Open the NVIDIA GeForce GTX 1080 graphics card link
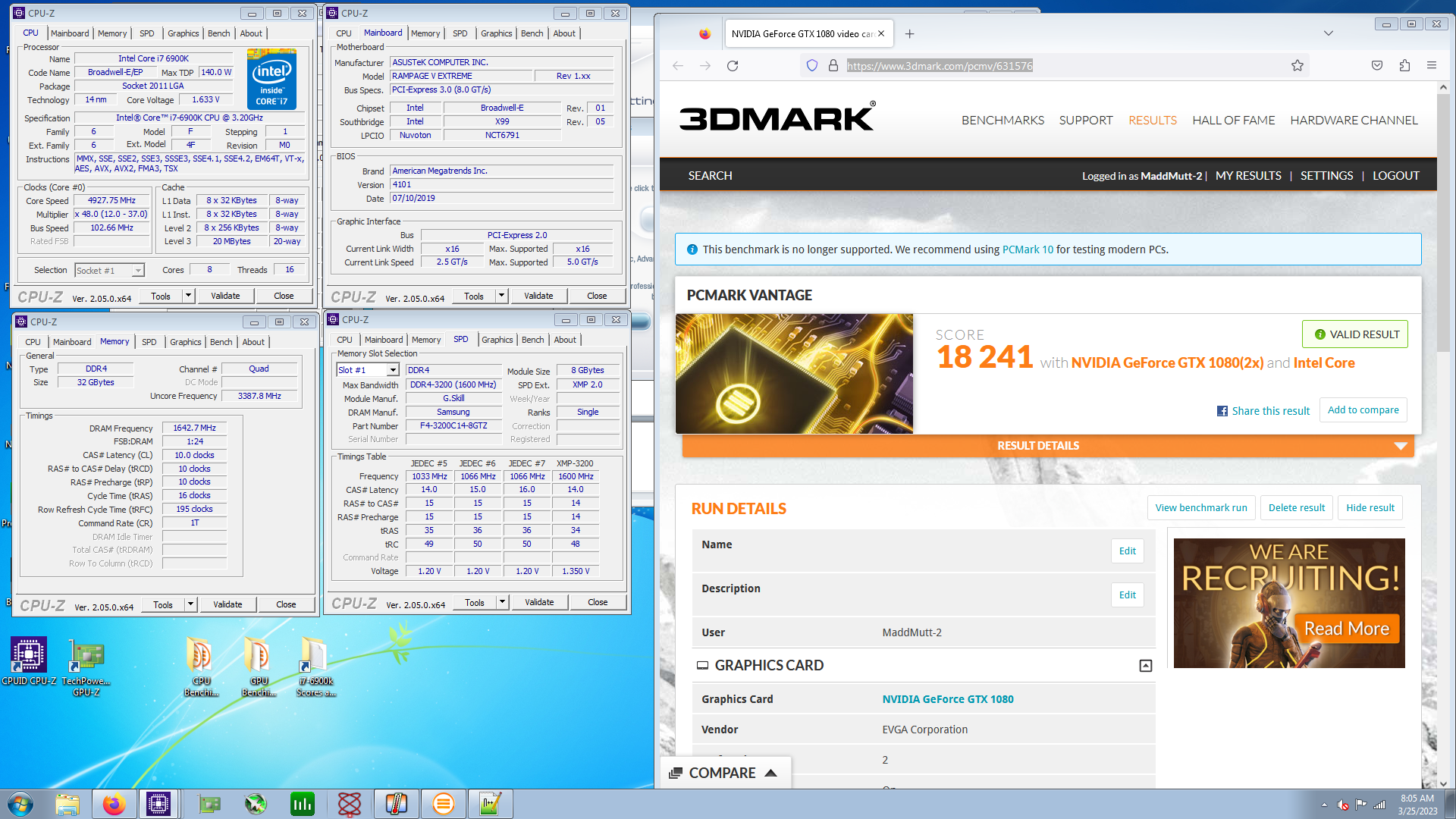The image size is (1456, 819). point(948,699)
